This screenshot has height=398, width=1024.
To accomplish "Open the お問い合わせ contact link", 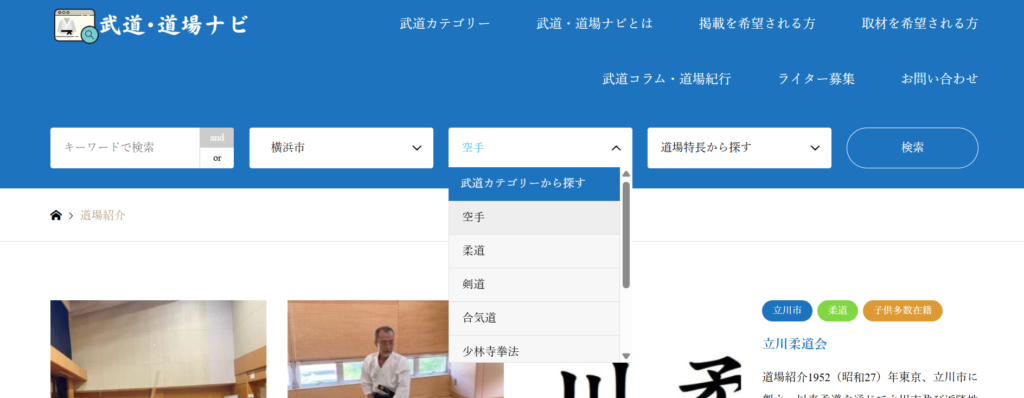I will 940,79.
